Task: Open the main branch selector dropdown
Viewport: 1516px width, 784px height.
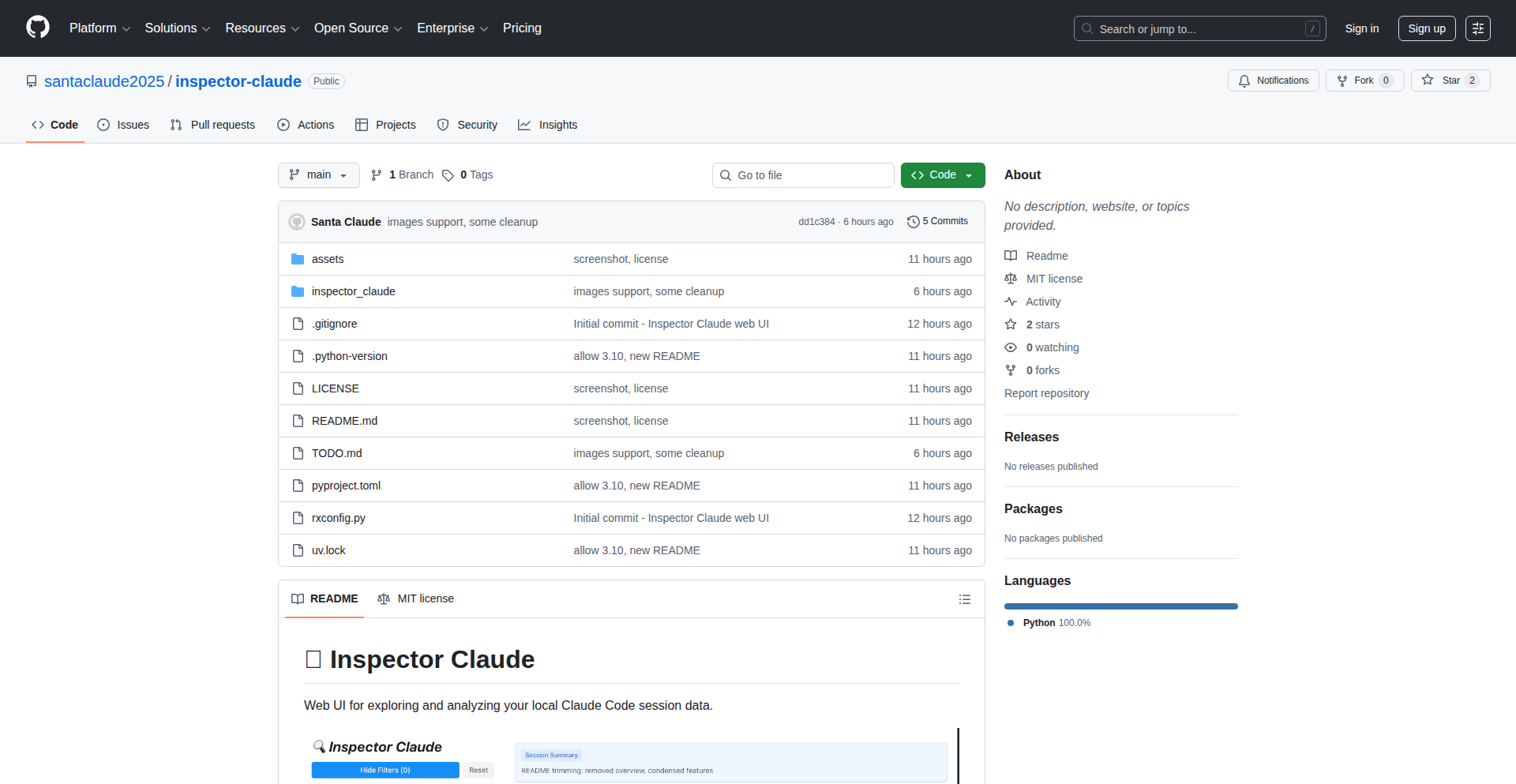Action: (x=318, y=175)
